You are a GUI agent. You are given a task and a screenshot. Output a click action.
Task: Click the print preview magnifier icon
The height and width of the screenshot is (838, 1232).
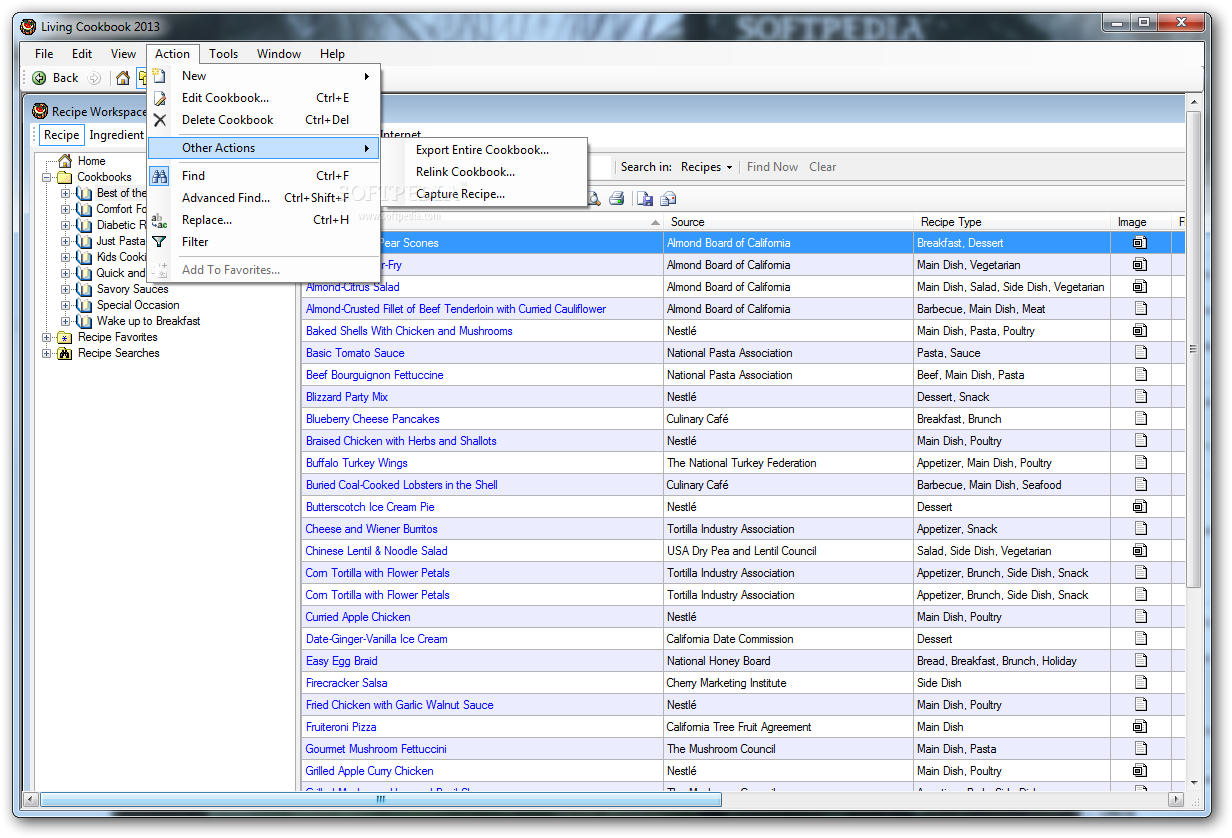pos(593,198)
